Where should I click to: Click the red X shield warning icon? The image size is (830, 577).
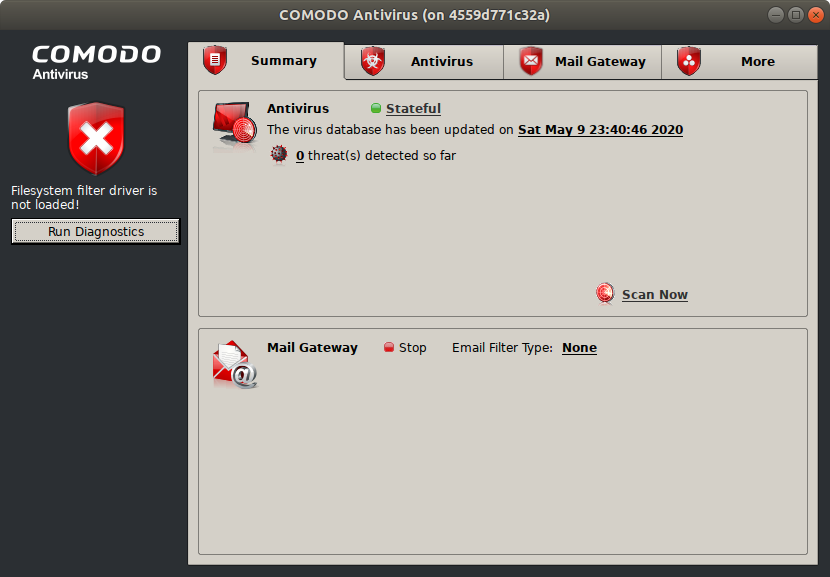click(96, 139)
